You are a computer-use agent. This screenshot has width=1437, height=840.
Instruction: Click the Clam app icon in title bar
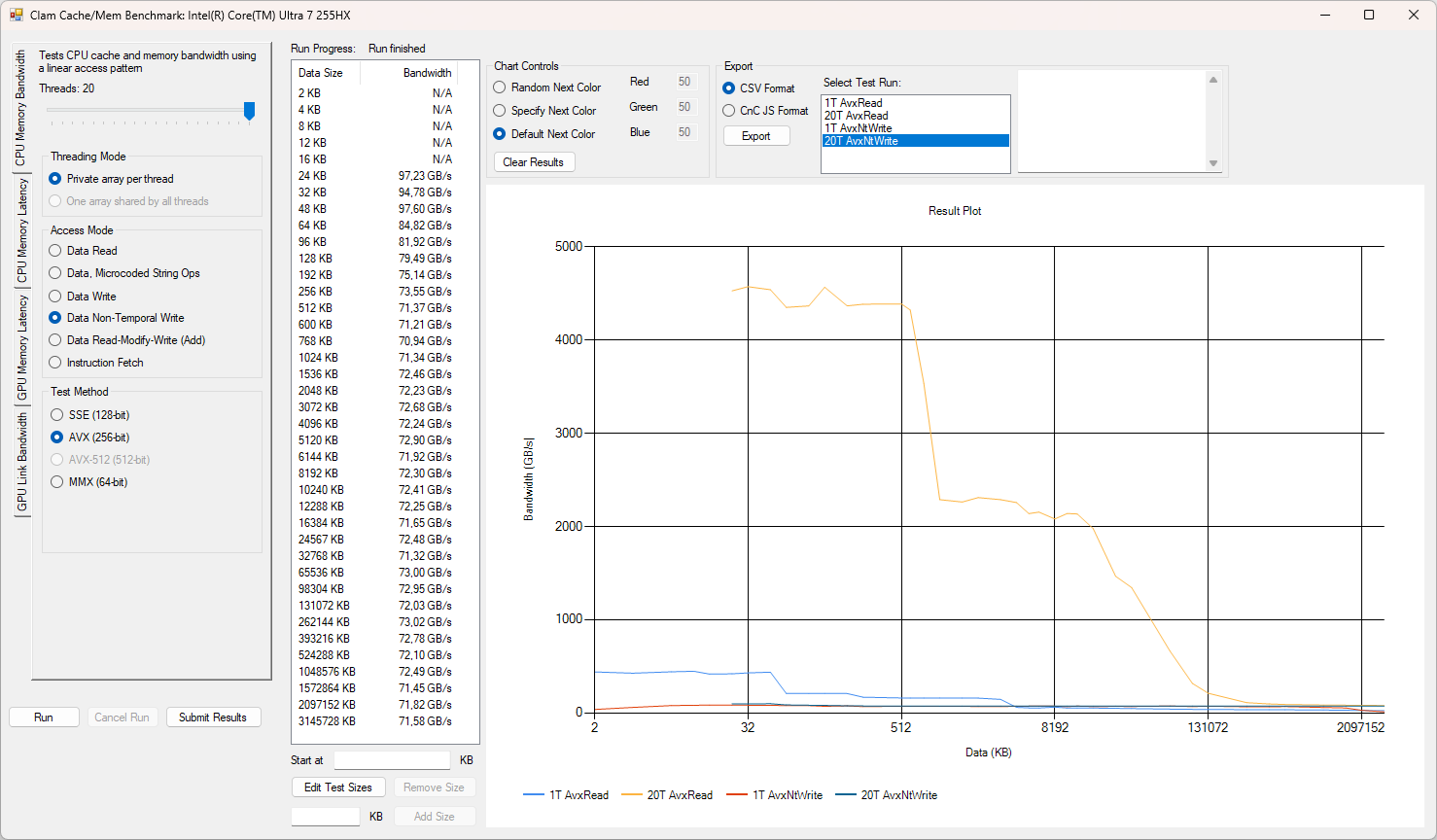coord(16,15)
